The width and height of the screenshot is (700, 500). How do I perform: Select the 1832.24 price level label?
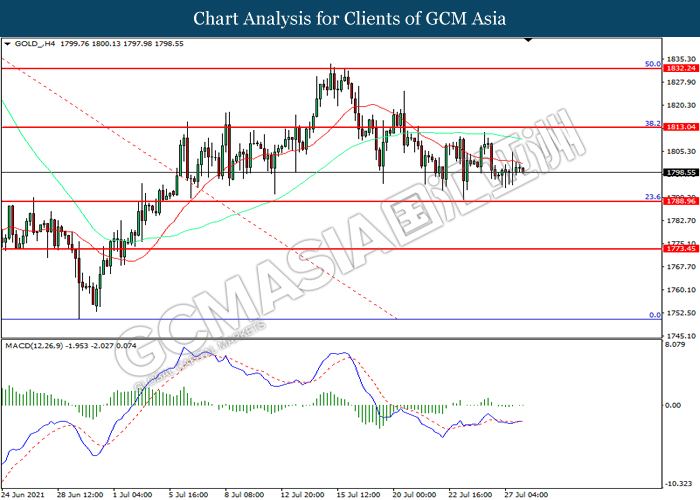point(681,68)
